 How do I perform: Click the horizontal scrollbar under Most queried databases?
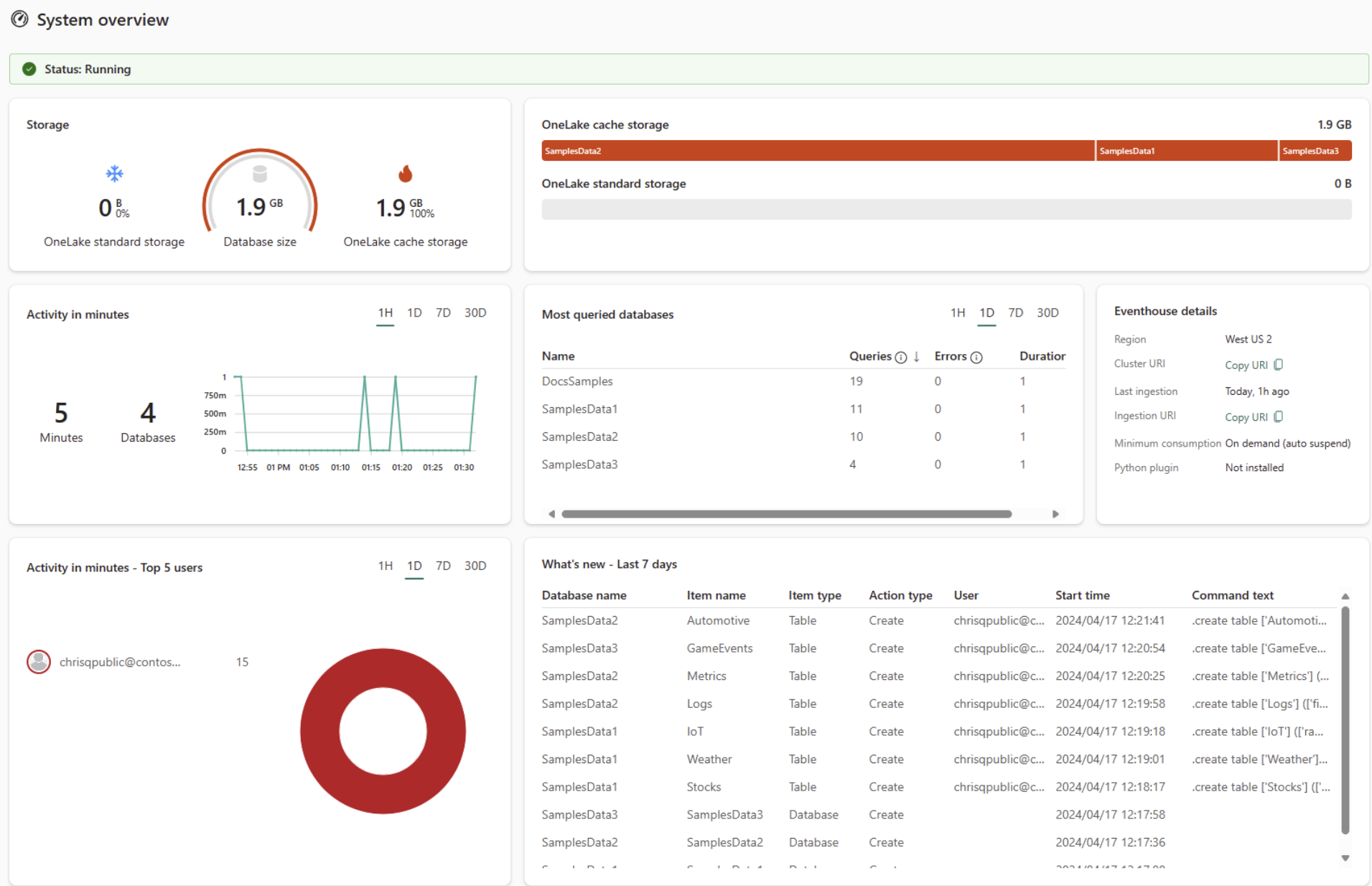786,514
